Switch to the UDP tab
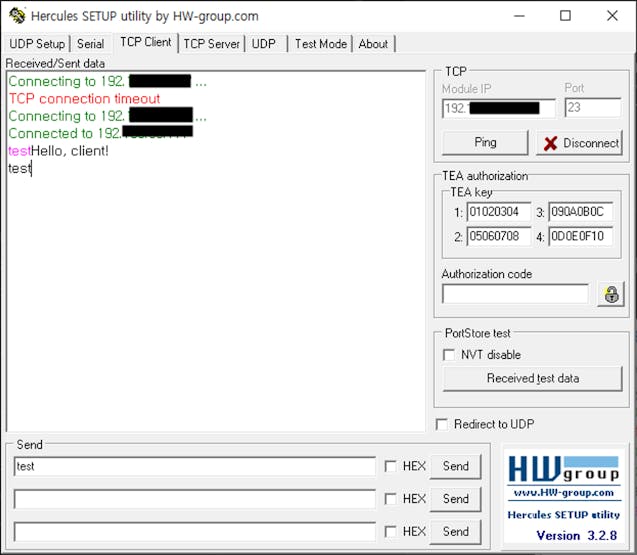Screen dimensions: 637x555 pyautogui.click(x=264, y=43)
